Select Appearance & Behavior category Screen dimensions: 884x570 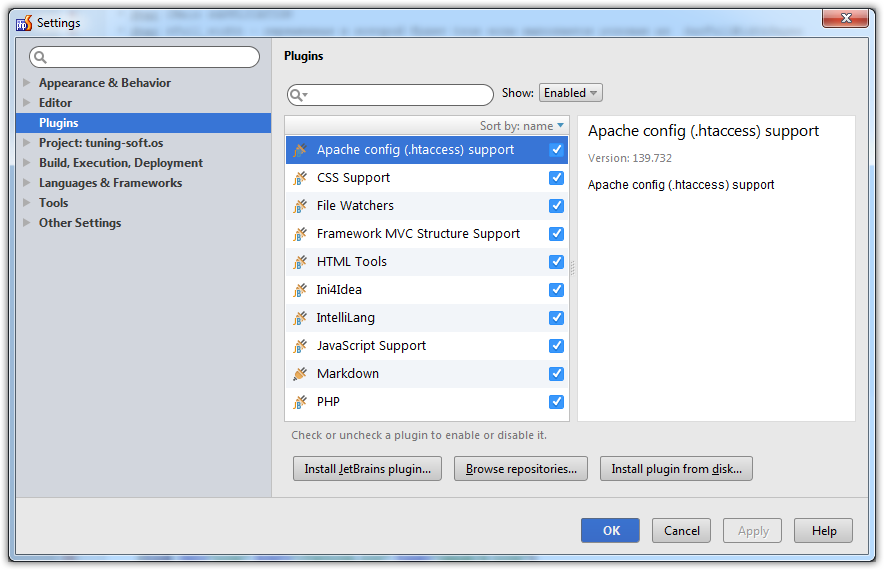click(105, 83)
